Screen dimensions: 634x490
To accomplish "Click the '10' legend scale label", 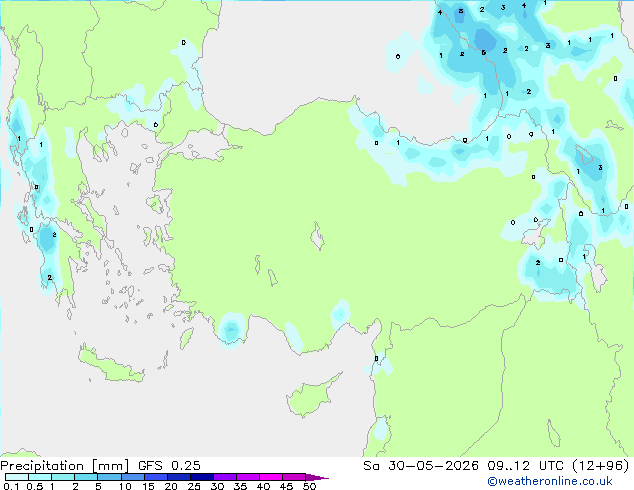I will pos(125,486).
